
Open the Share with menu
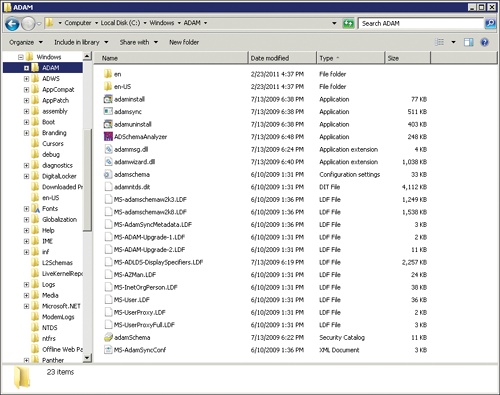click(139, 42)
